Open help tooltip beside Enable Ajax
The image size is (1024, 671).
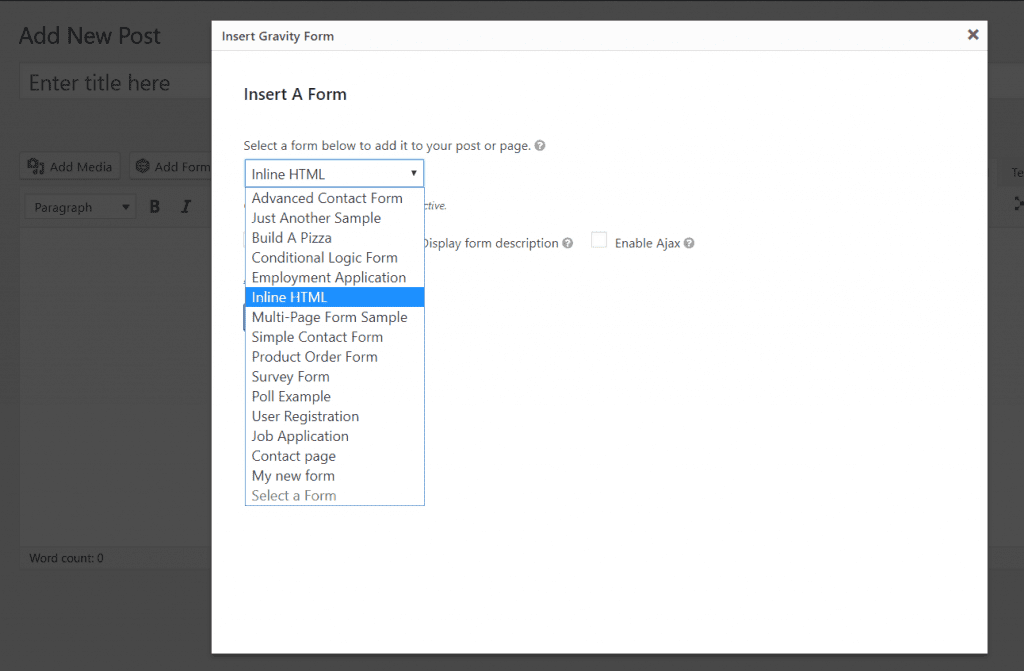689,243
